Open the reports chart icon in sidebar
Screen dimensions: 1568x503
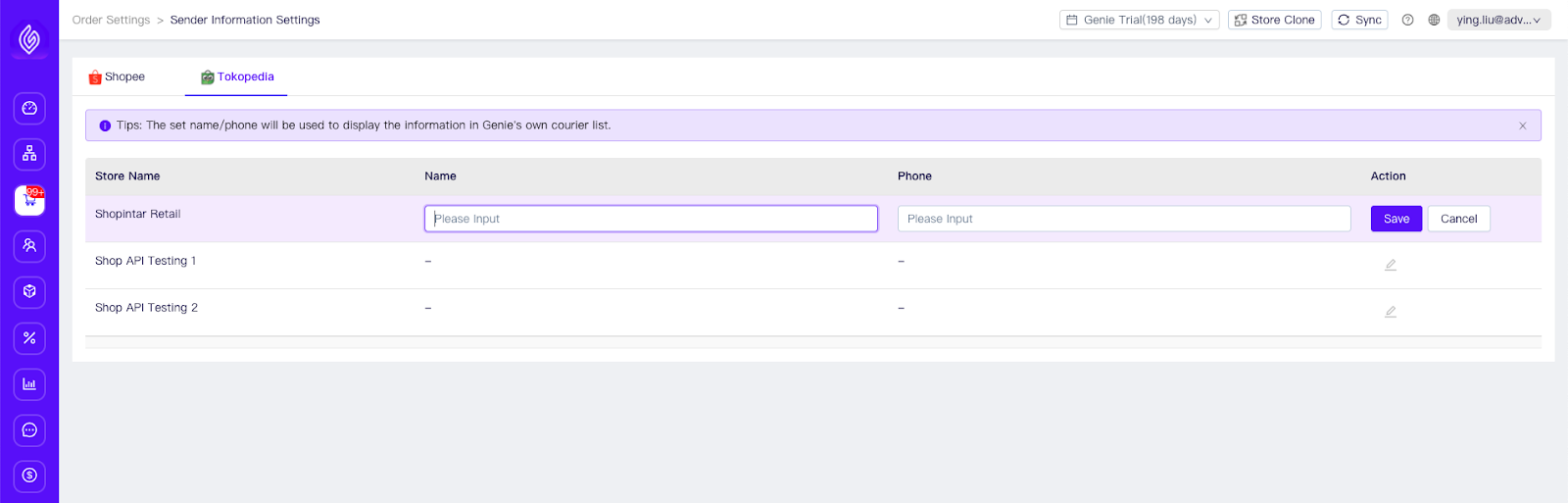29,384
